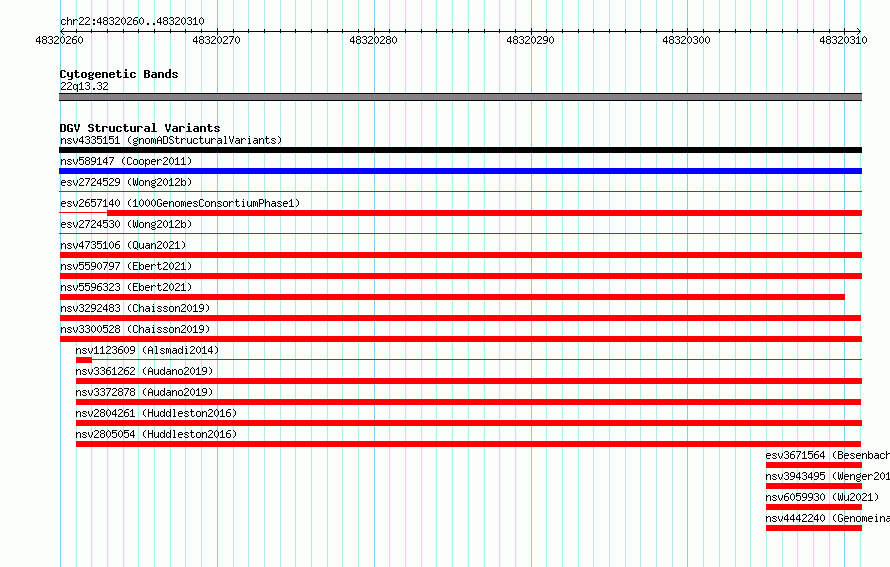Select the red bar under nsv3292483

point(460,318)
